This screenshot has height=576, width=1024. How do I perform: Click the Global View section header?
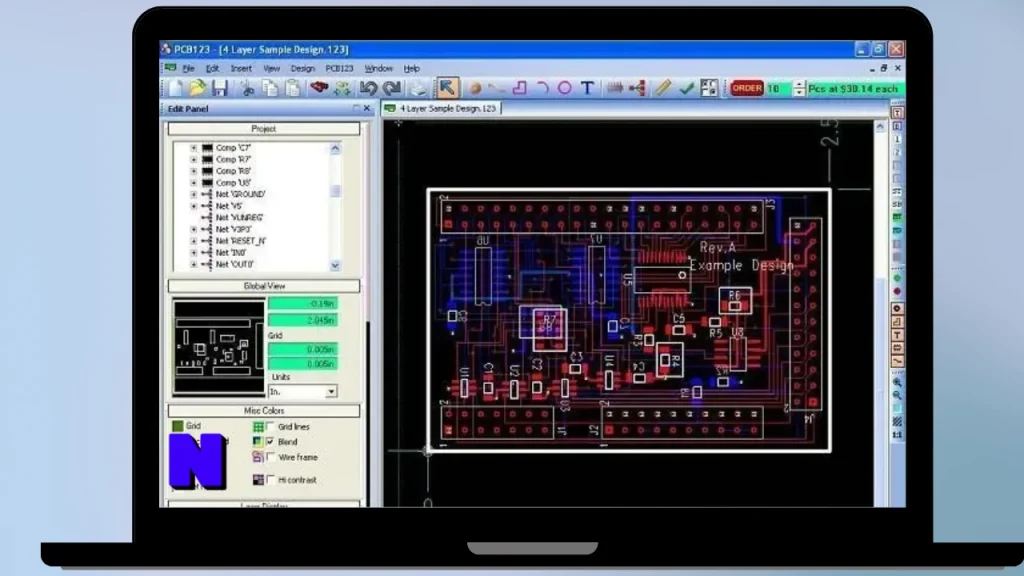pos(264,286)
